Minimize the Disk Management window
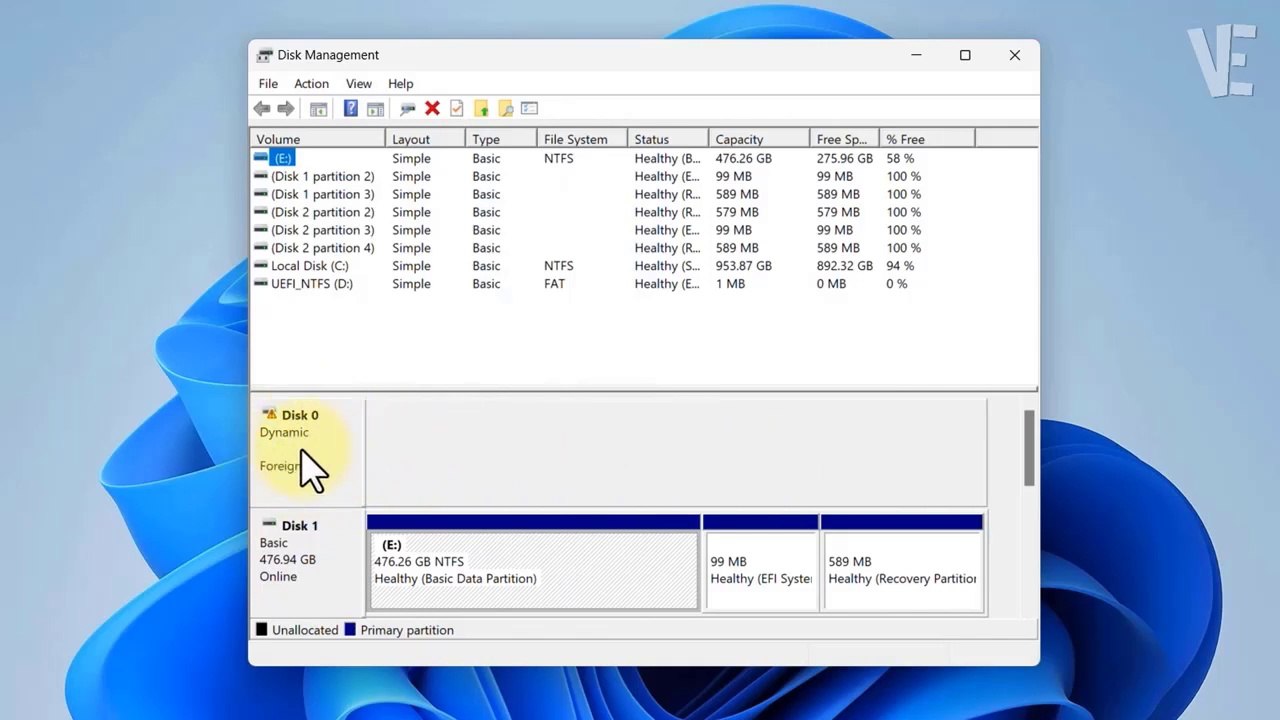 tap(916, 55)
